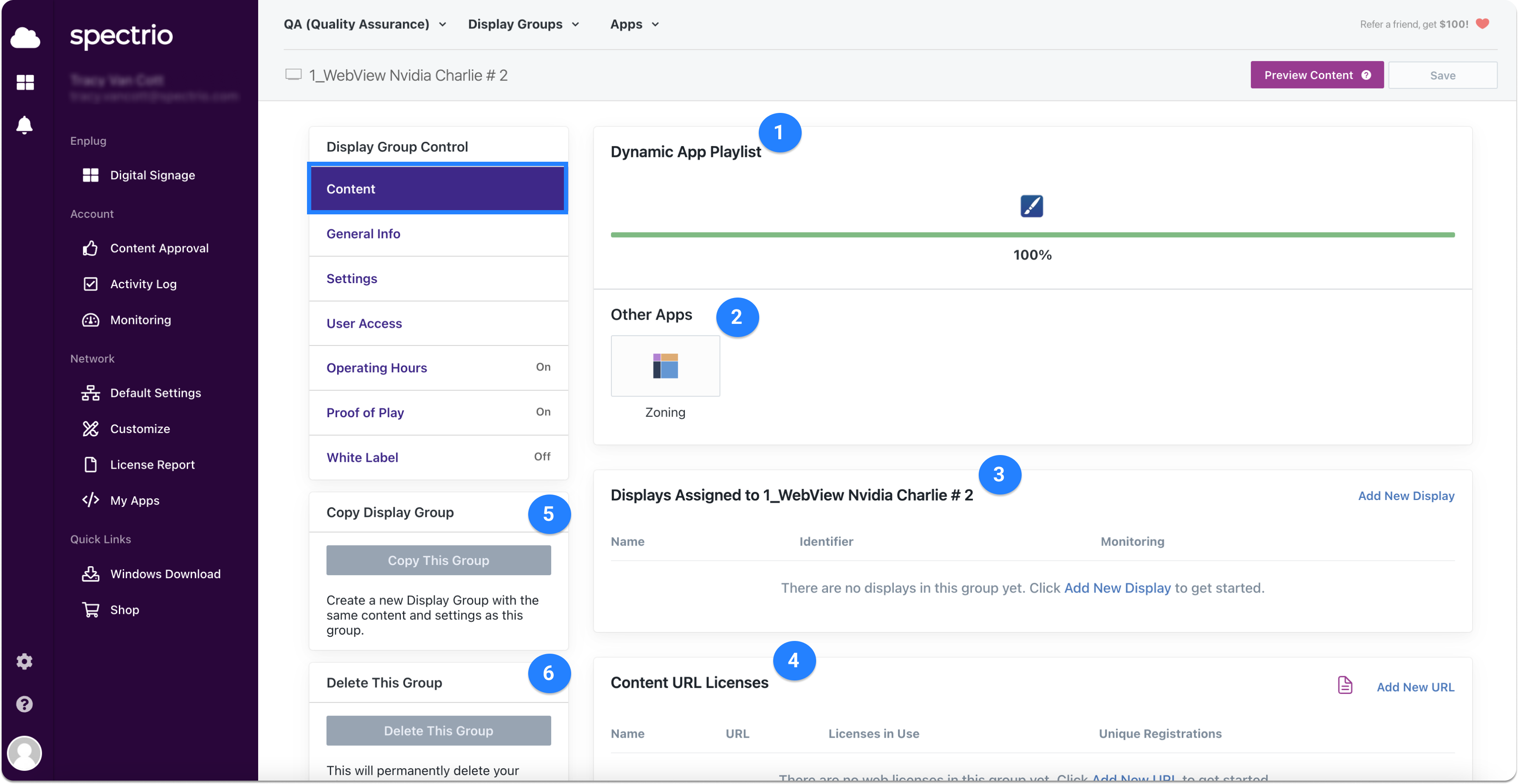
Task: Click the Copy This Group button
Action: [439, 560]
